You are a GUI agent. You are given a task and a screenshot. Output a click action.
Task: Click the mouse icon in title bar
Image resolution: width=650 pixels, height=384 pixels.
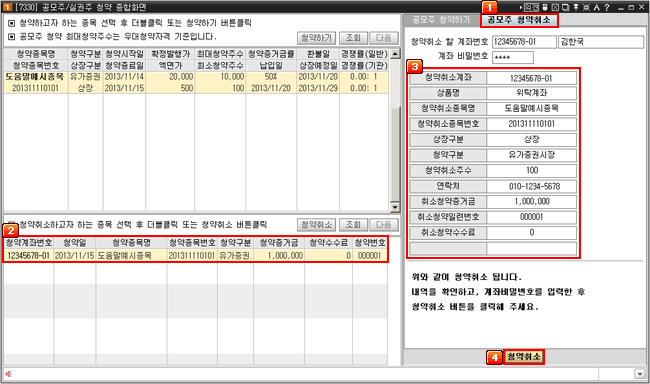click(545, 7)
